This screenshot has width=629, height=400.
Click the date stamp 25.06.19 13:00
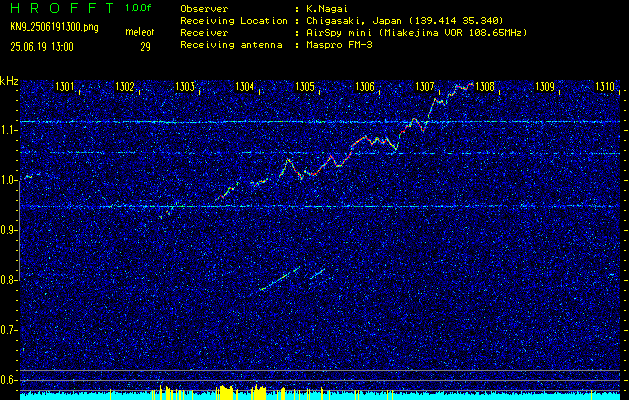pyautogui.click(x=42, y=47)
